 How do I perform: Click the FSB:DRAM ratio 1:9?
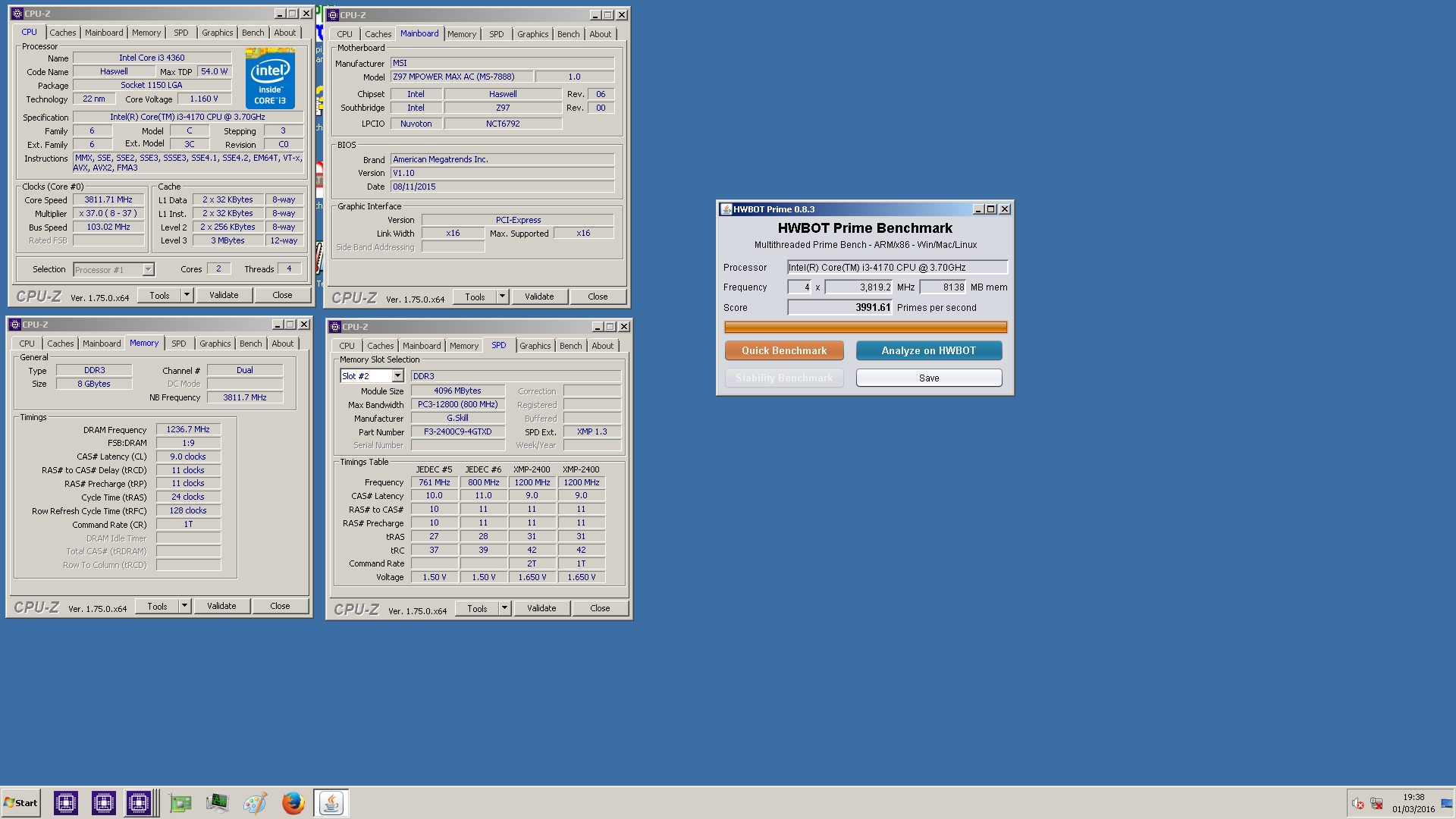pos(188,443)
